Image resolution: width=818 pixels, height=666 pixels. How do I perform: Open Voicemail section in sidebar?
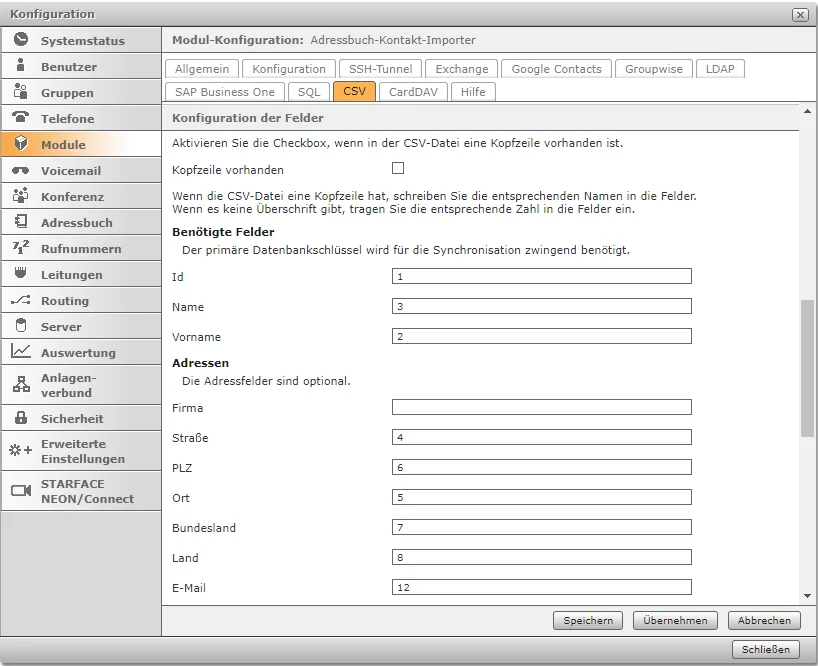[x=81, y=171]
